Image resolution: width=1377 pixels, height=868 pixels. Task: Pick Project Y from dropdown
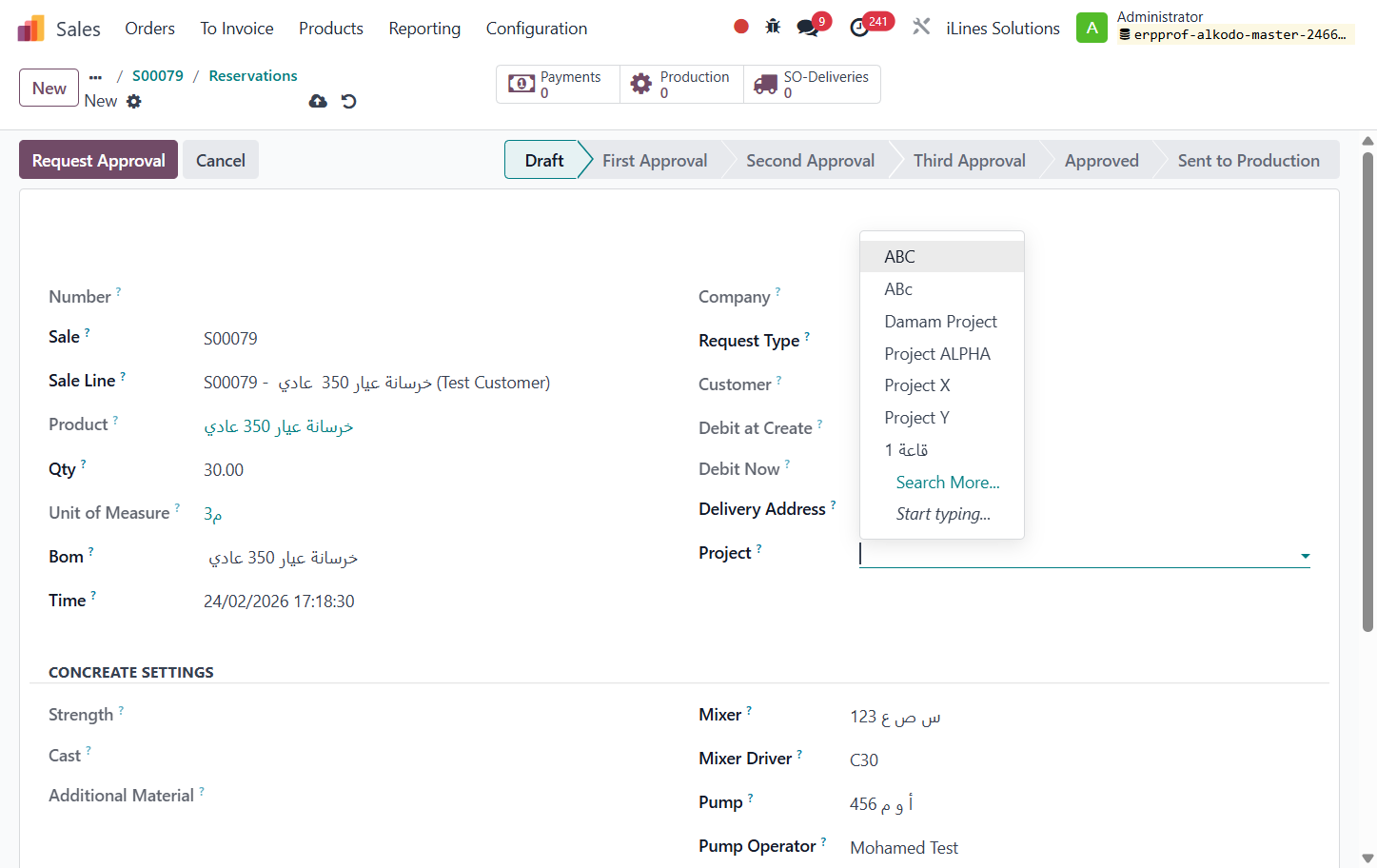pyautogui.click(x=942, y=418)
